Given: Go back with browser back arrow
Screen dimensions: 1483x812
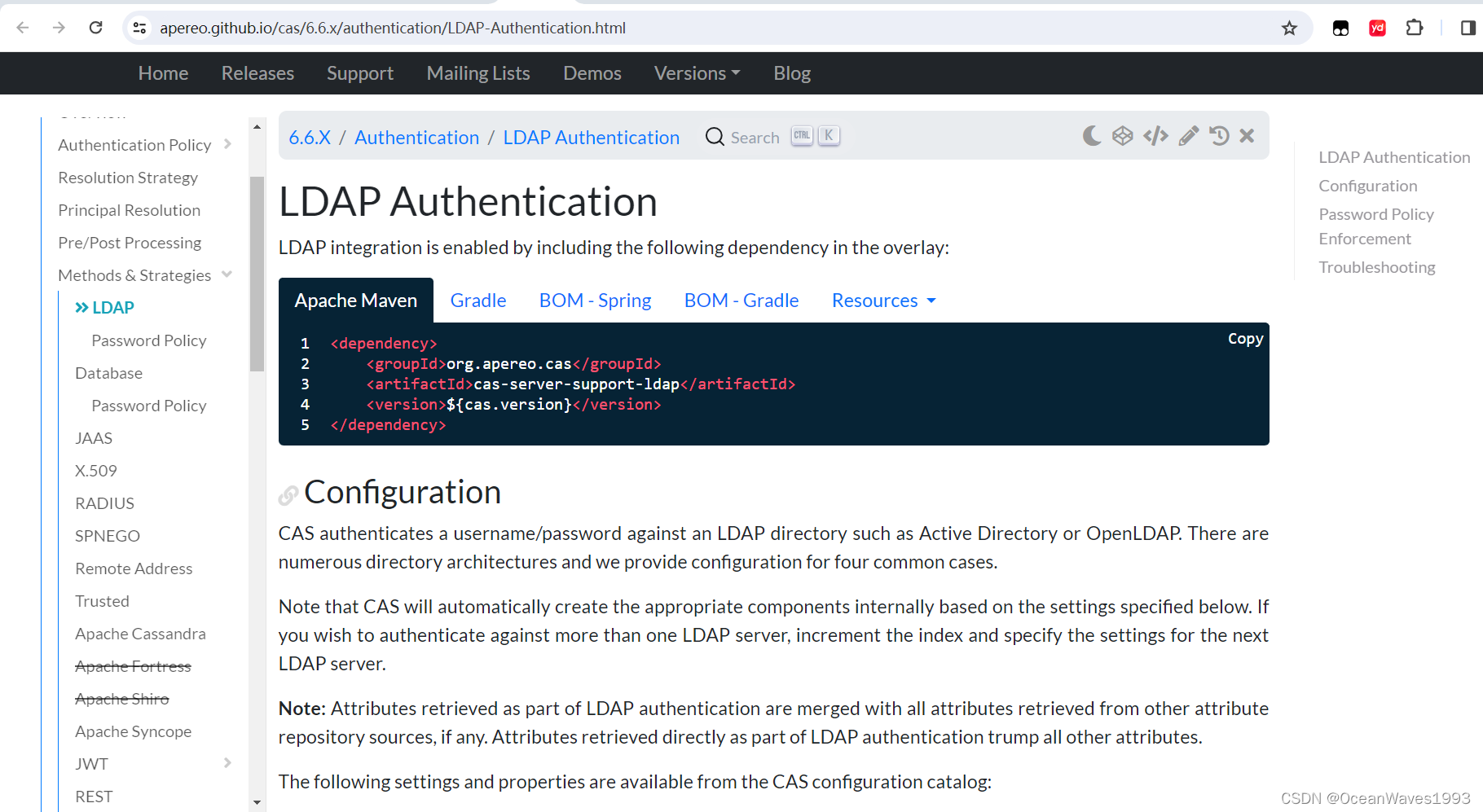Looking at the screenshot, I should [23, 28].
